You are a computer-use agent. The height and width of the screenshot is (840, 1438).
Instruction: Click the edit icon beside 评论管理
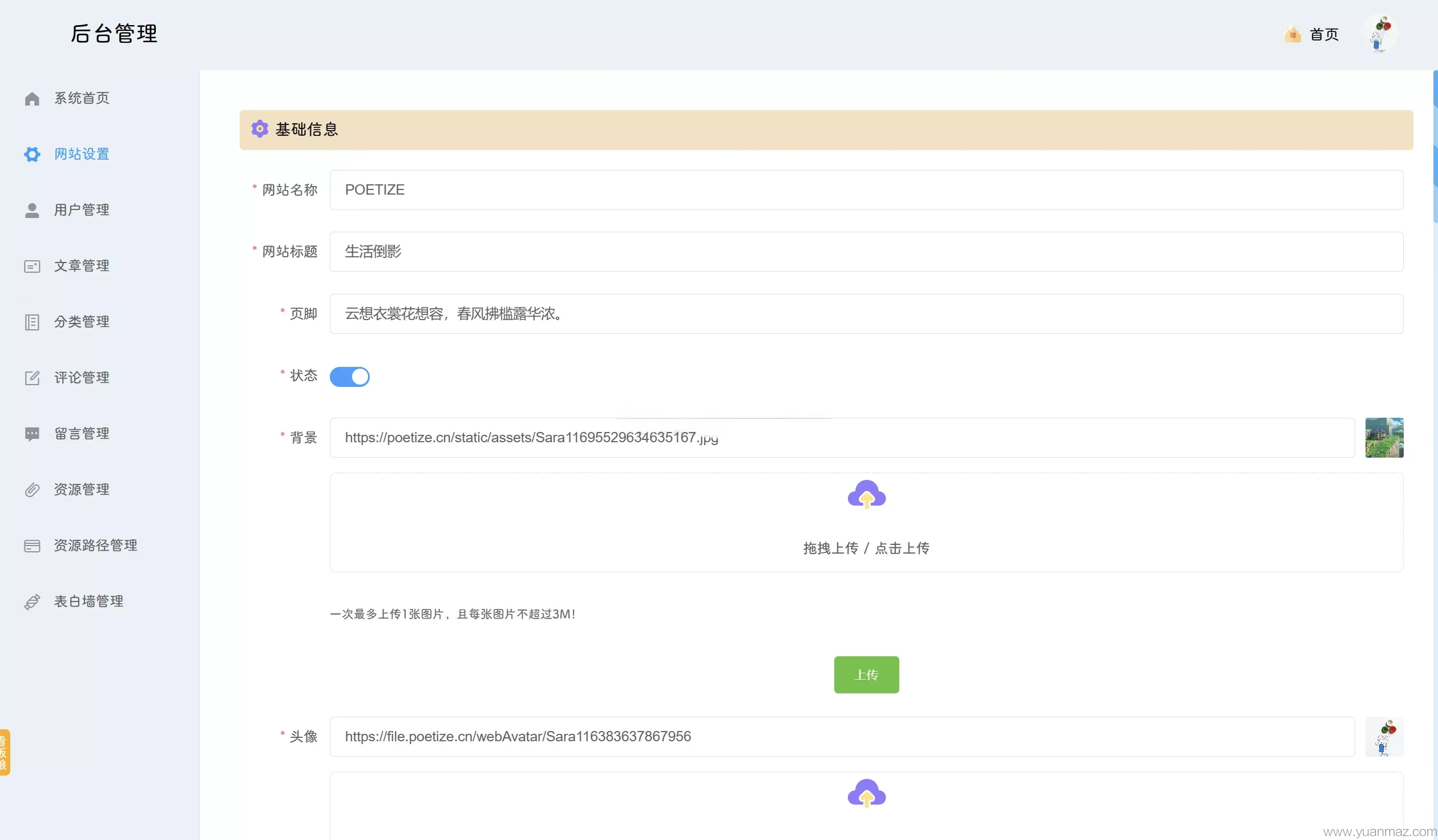[x=32, y=378]
